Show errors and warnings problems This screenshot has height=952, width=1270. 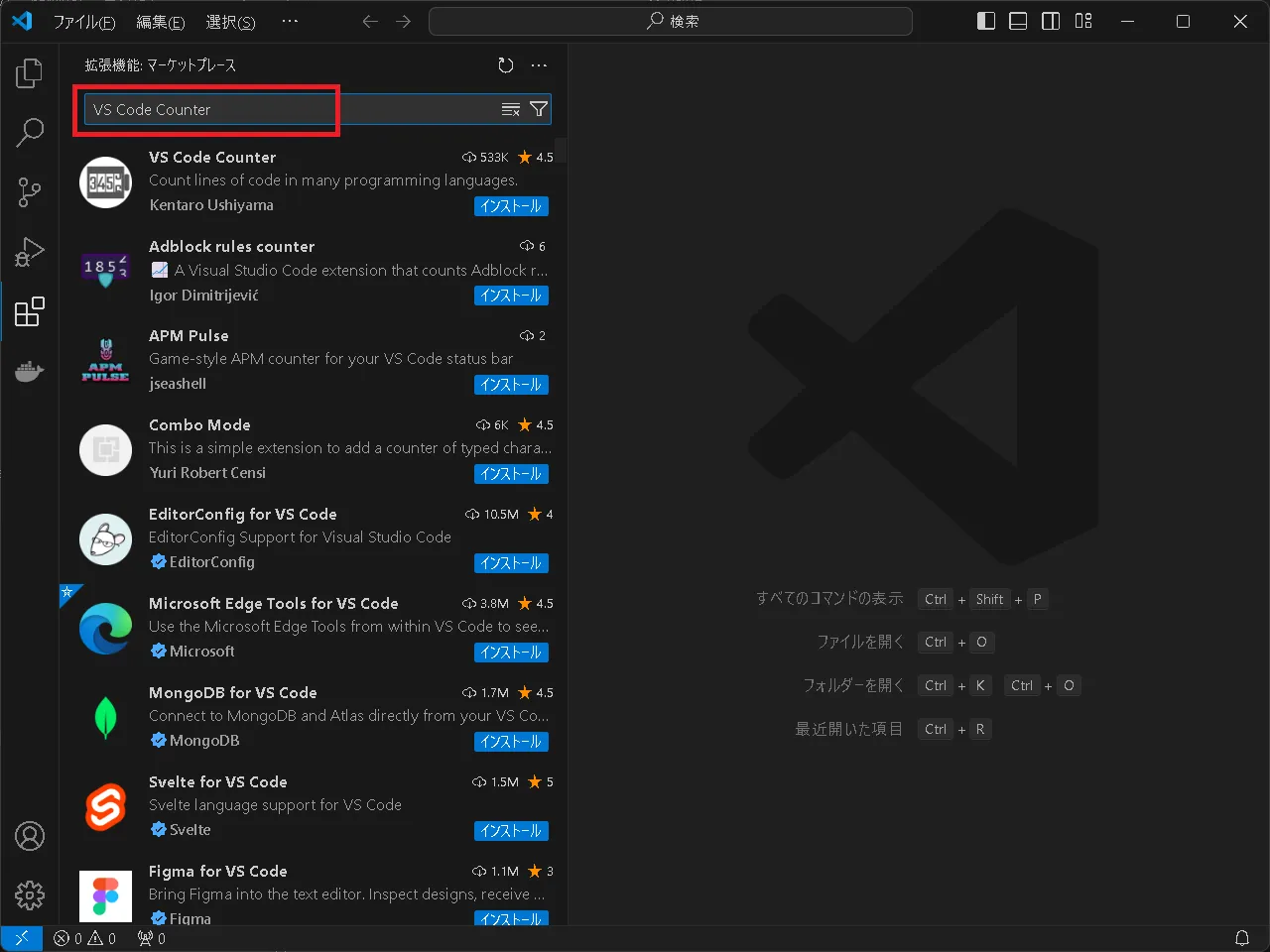pos(84,938)
